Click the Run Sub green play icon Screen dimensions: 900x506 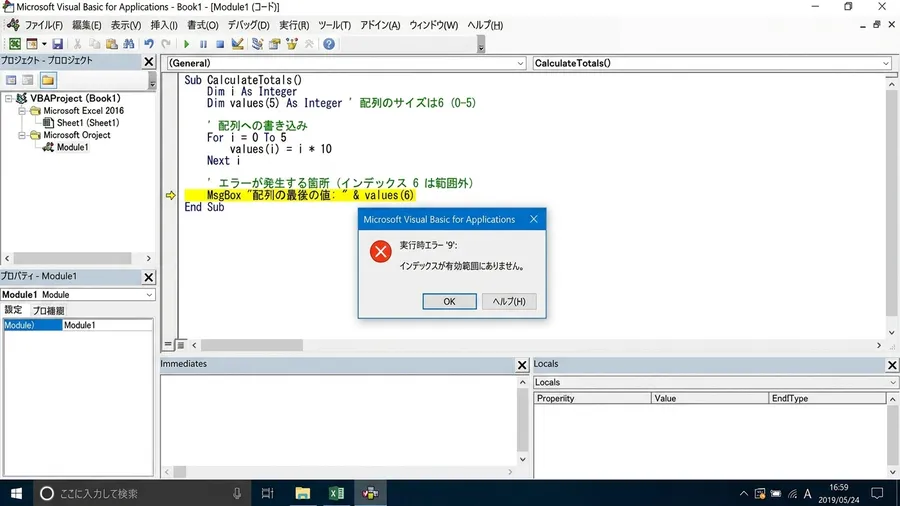[x=186, y=44]
